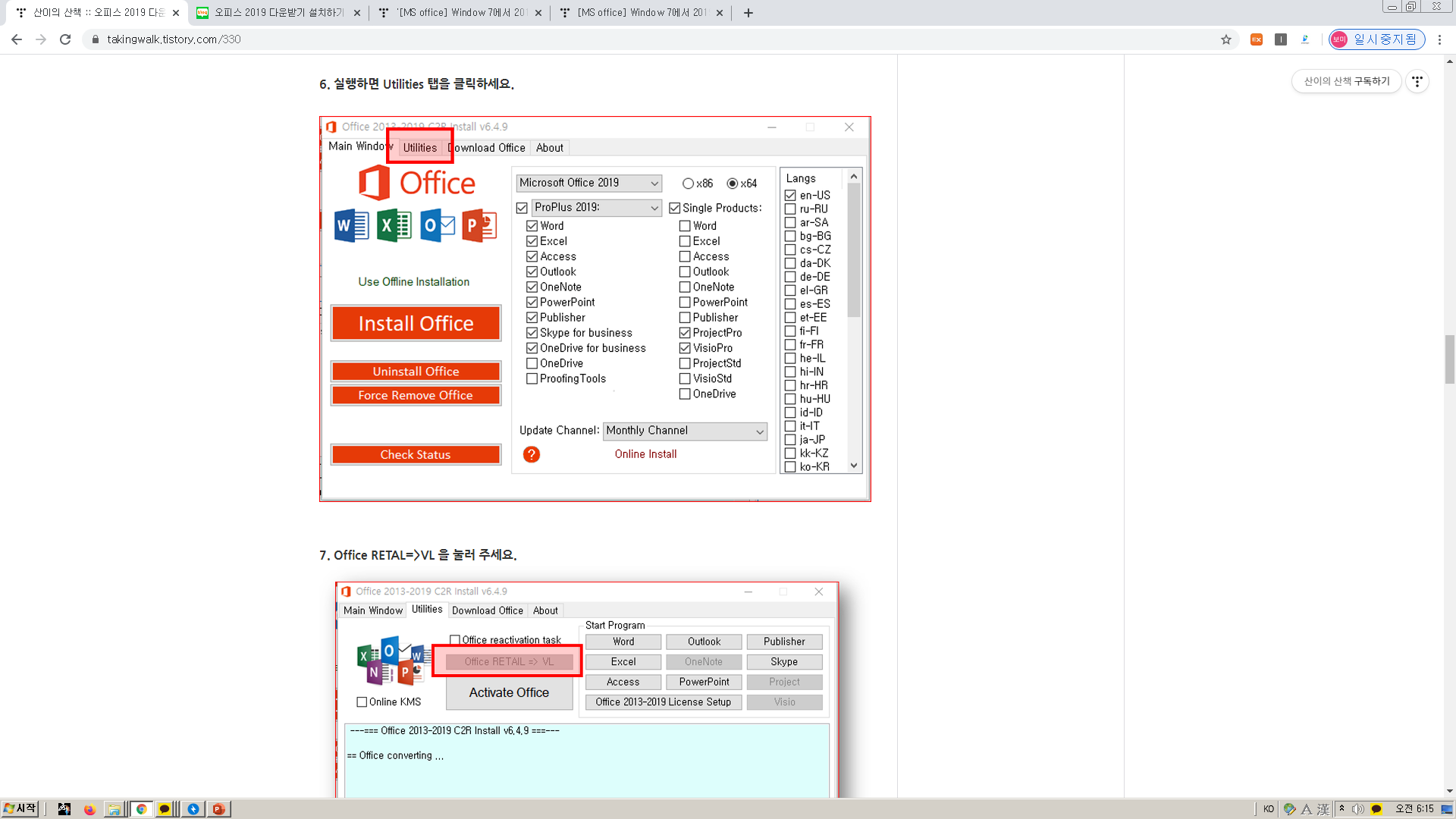Click the Activate Office button
This screenshot has width=1456, height=819.
(509, 693)
